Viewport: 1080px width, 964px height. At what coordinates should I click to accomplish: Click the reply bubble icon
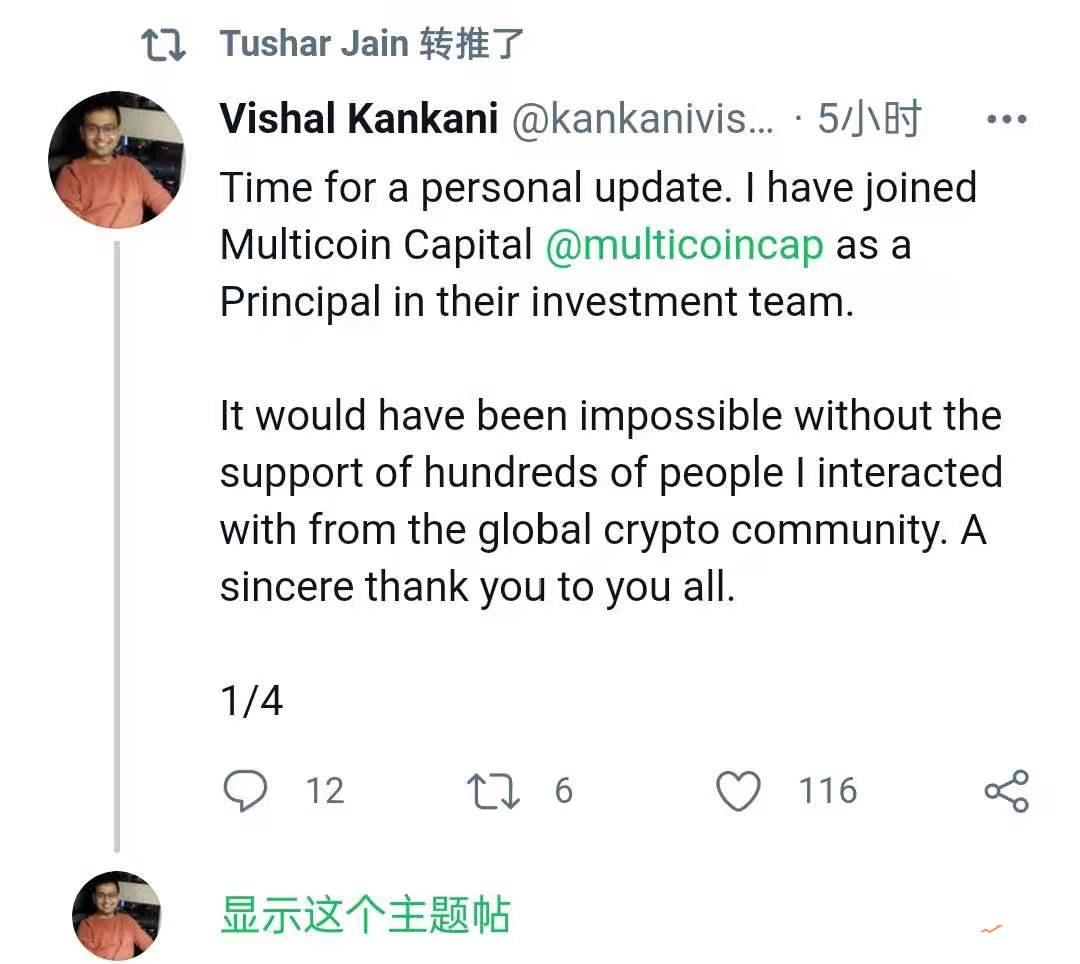click(246, 790)
